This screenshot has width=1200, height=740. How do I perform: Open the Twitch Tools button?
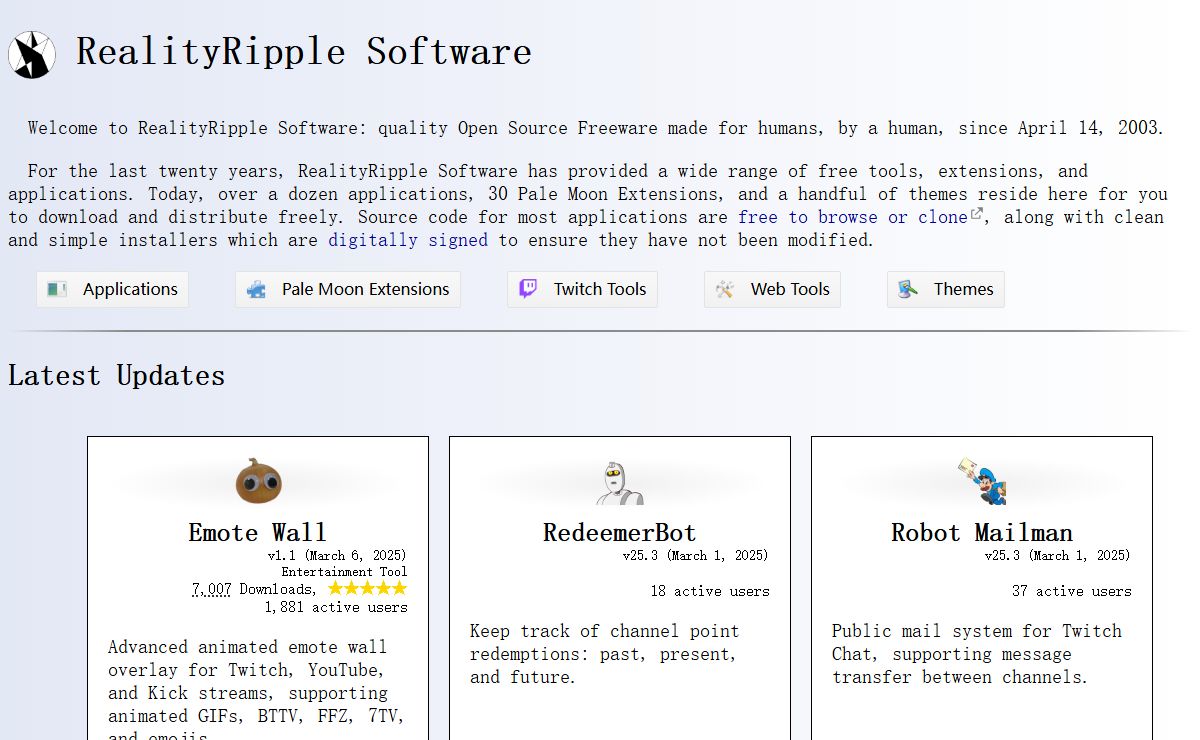point(582,289)
